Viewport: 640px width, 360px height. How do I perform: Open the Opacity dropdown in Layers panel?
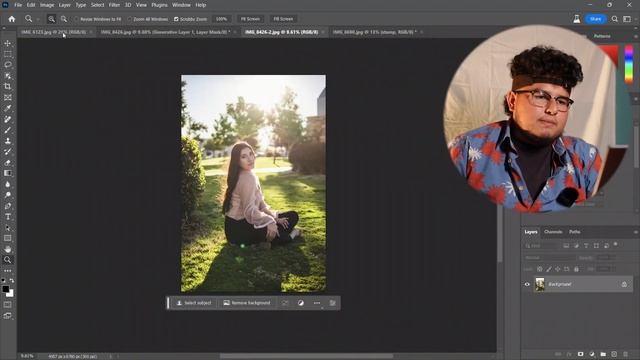tap(606, 258)
